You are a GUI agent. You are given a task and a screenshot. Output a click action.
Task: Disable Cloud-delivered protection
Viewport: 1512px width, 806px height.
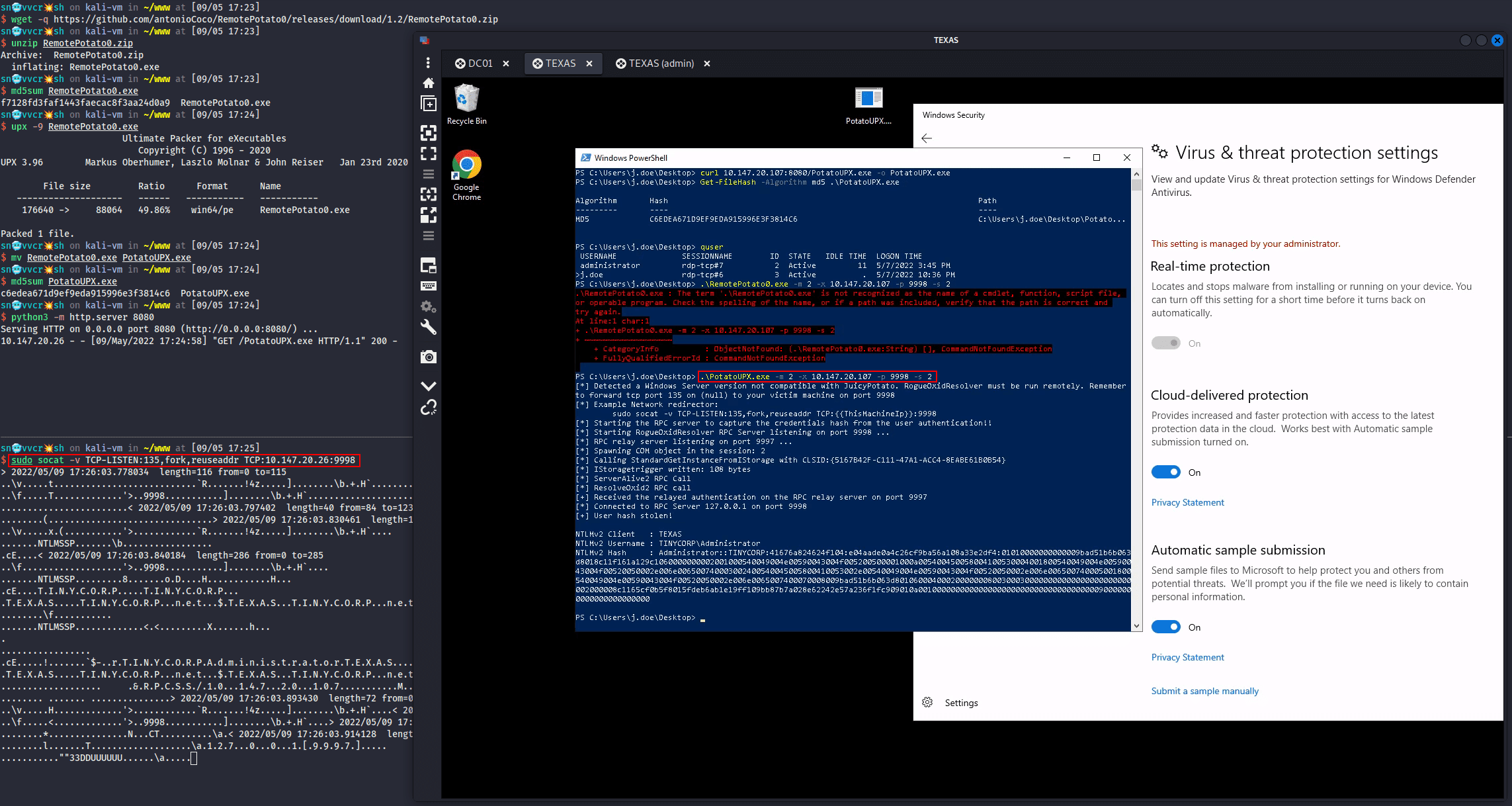coord(1165,472)
